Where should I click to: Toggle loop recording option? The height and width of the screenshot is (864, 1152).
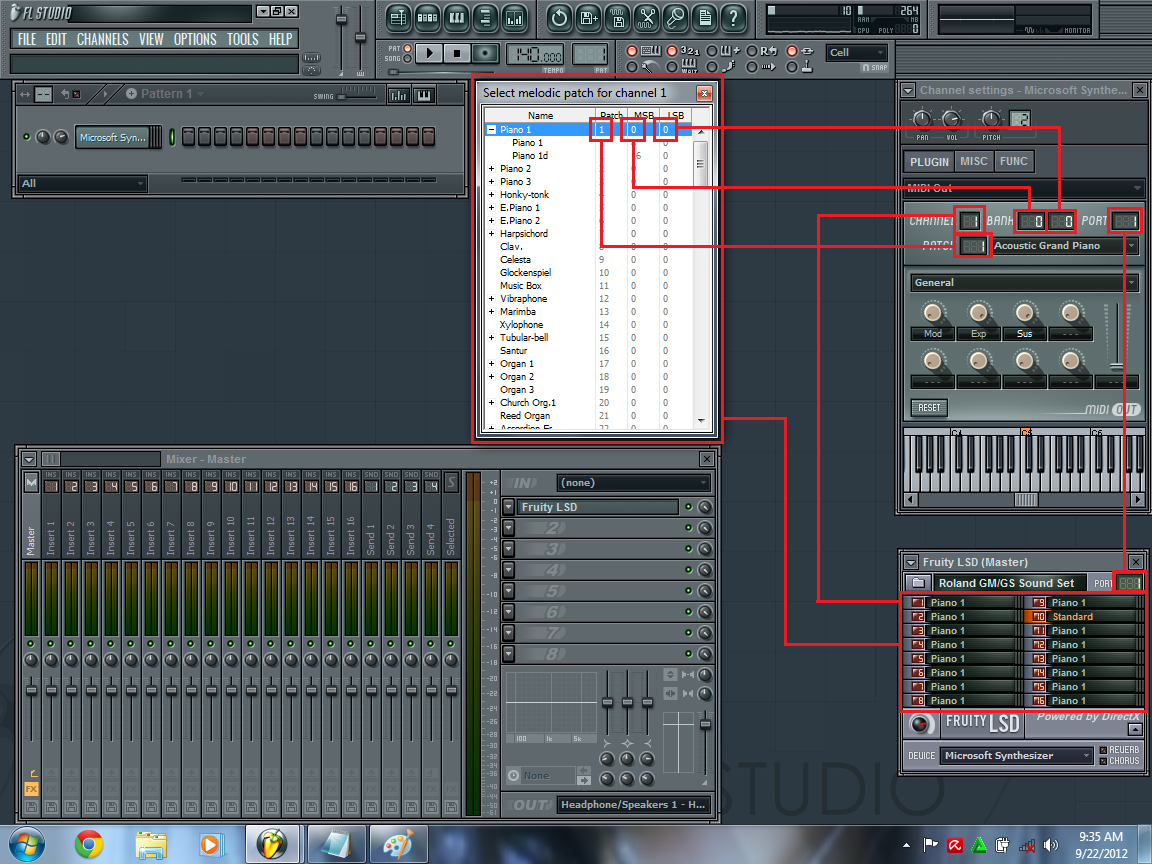pos(752,51)
